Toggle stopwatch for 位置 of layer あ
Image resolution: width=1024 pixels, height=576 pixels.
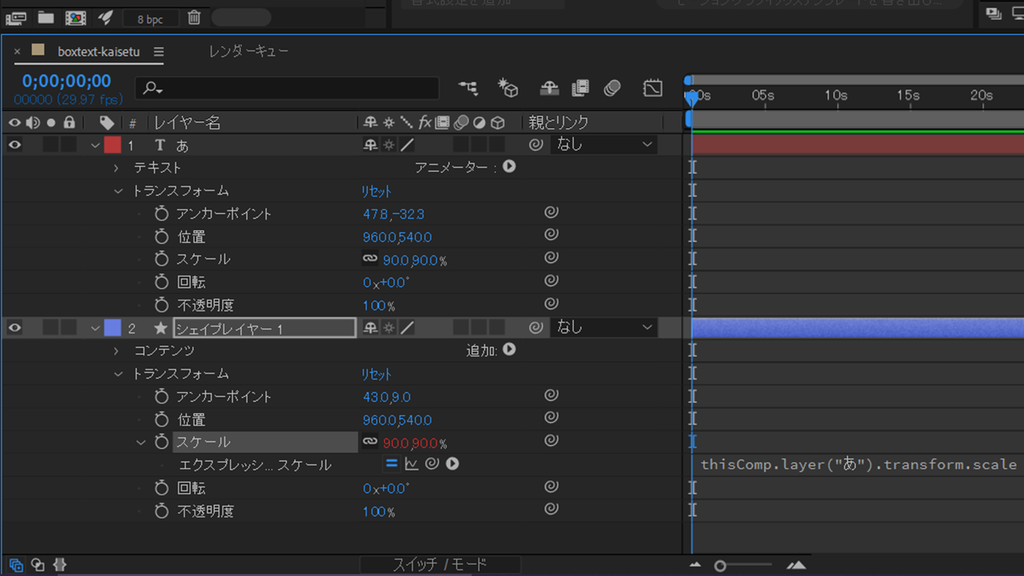click(x=161, y=236)
